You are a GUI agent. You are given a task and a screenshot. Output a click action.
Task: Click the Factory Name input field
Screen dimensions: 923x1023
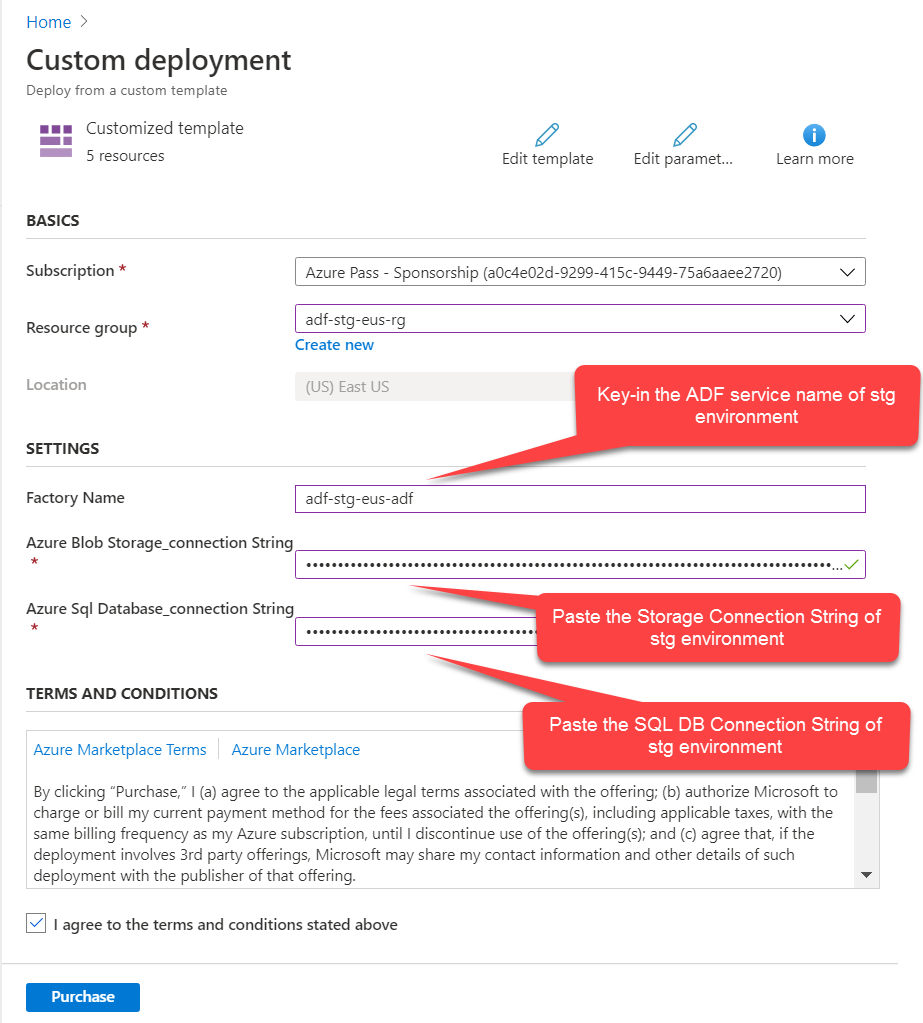tap(579, 499)
